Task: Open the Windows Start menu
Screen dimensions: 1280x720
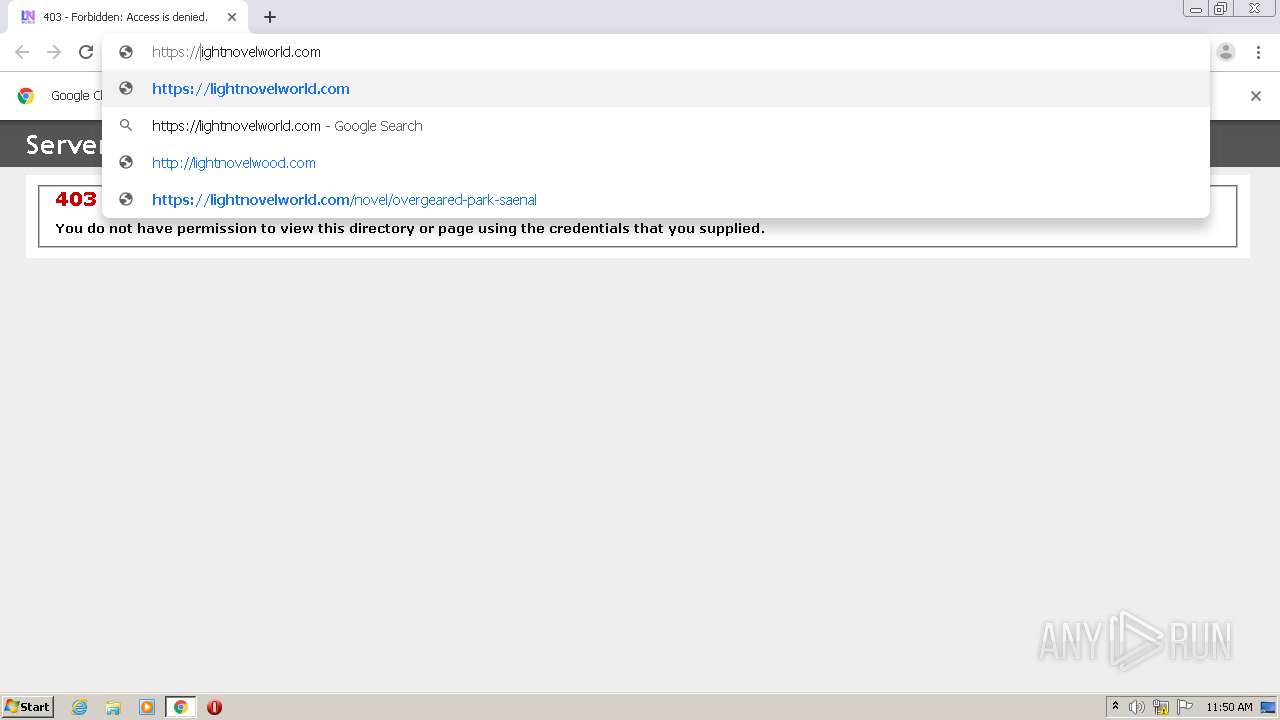Action: click(28, 707)
